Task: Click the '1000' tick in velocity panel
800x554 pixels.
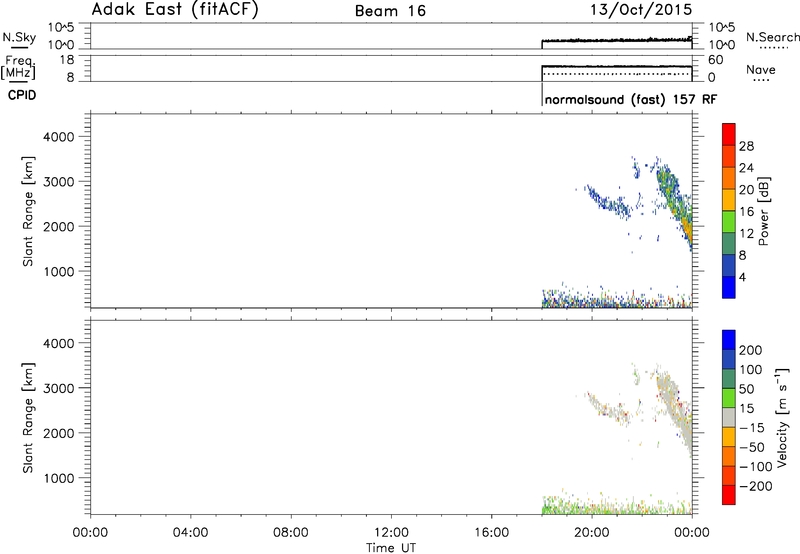Action: coord(59,478)
